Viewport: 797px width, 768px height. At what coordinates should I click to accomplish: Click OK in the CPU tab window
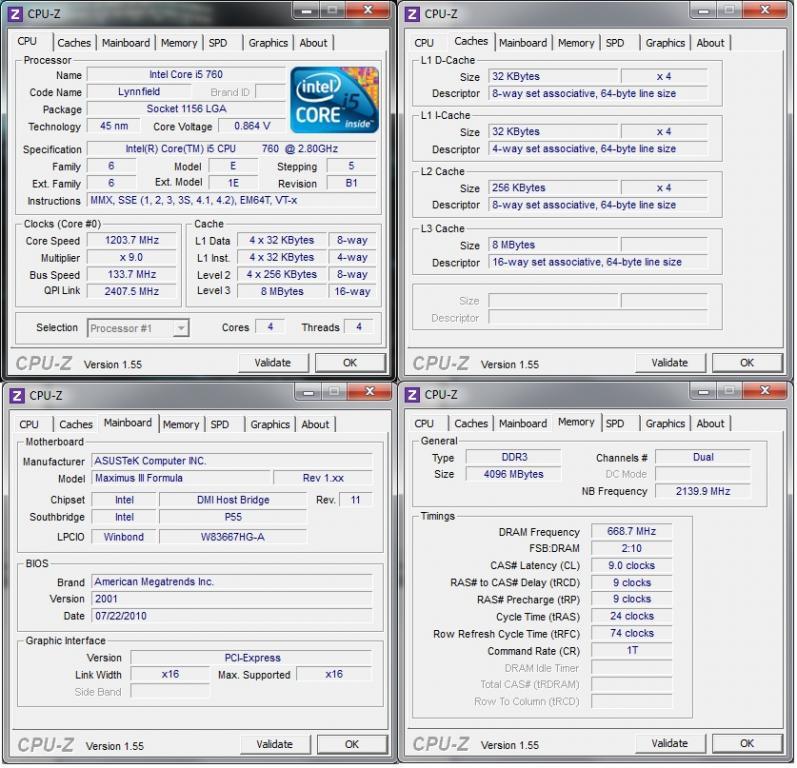[350, 363]
